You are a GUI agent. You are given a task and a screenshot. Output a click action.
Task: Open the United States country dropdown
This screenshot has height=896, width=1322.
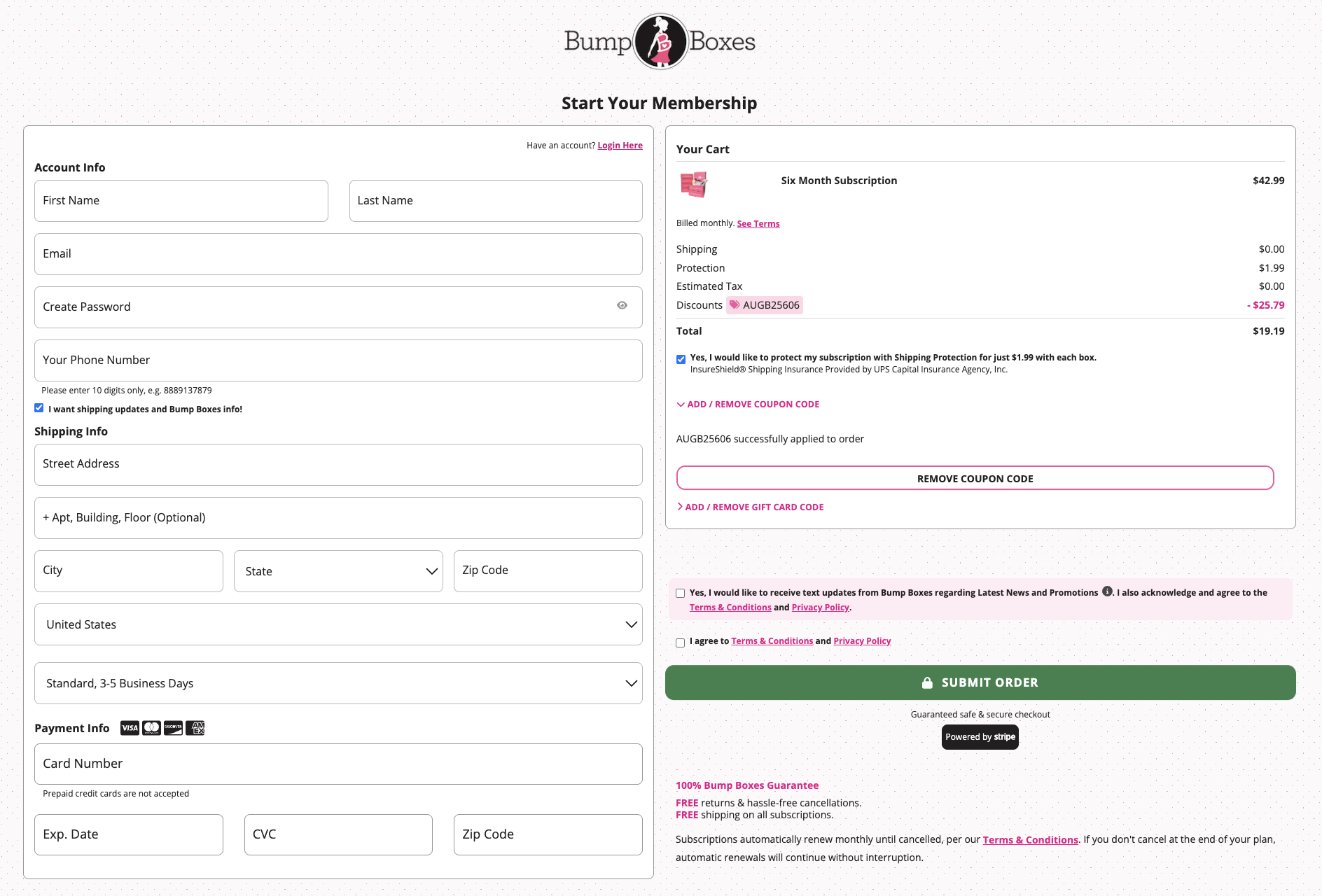pyautogui.click(x=338, y=624)
